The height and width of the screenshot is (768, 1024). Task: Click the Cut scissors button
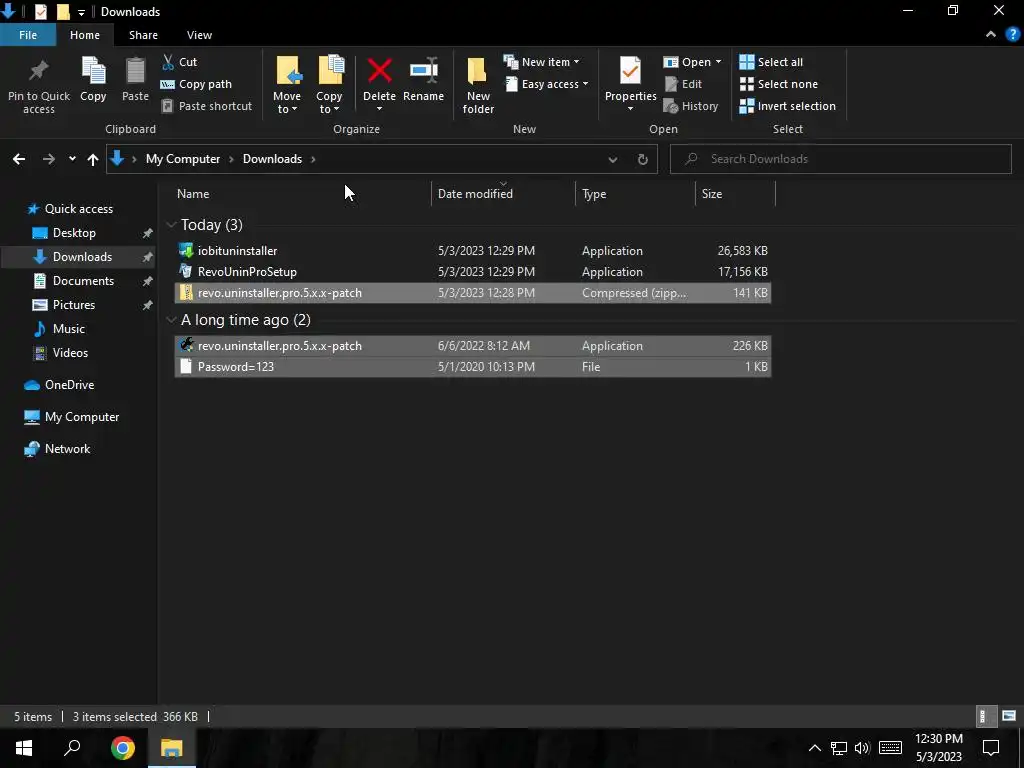click(179, 62)
